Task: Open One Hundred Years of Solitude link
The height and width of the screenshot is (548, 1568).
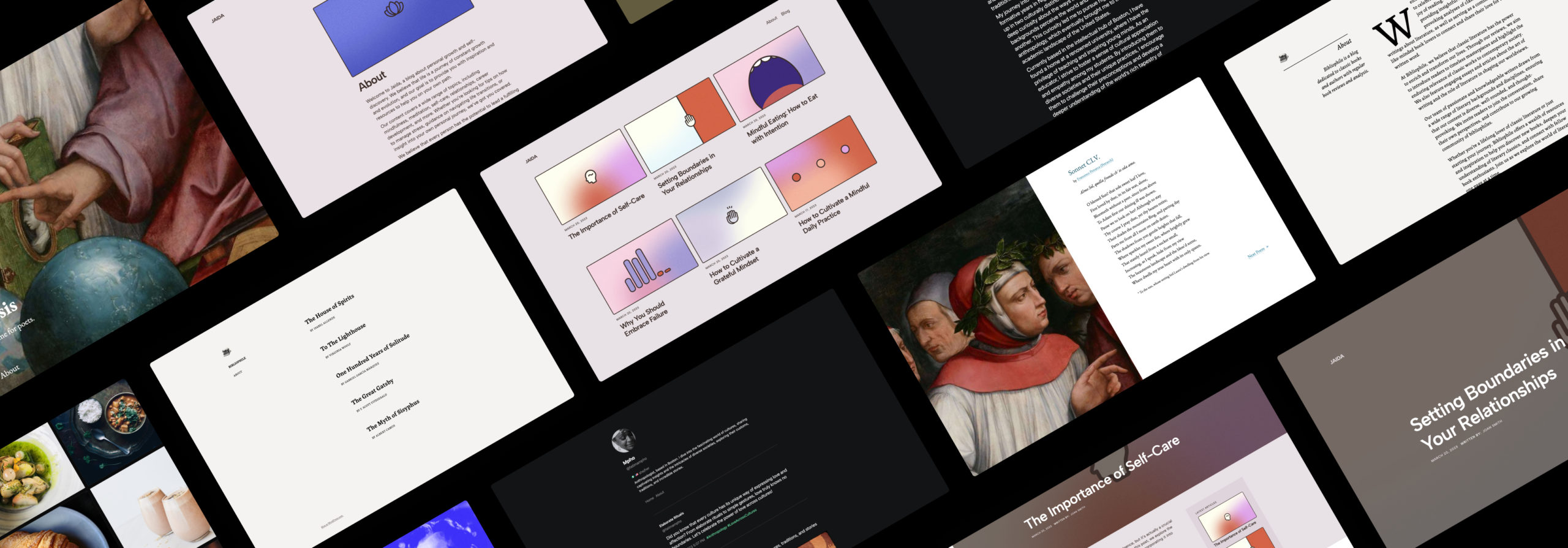Action: [x=372, y=356]
